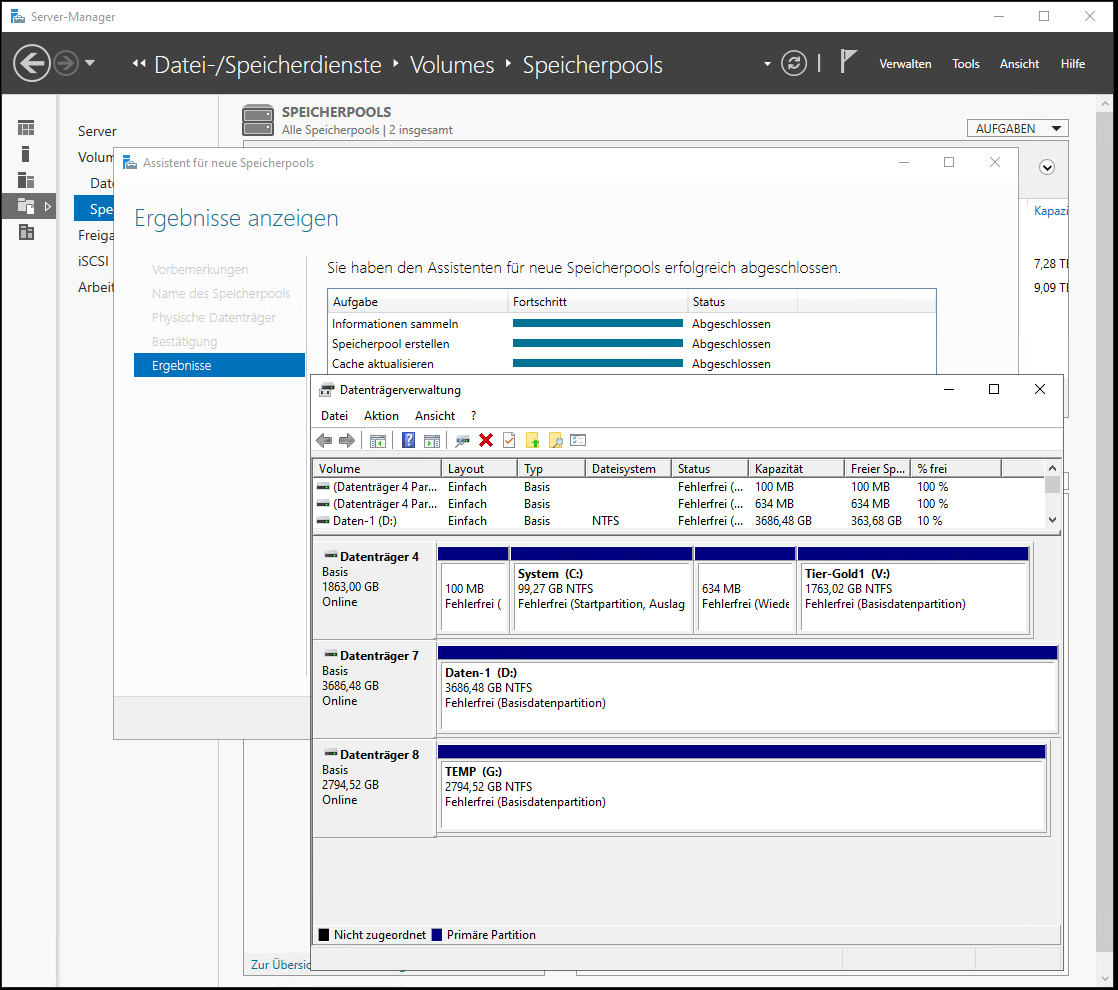The image size is (1118, 990).
Task: Select File and Storage Services sidebar icon
Action: click(x=26, y=206)
